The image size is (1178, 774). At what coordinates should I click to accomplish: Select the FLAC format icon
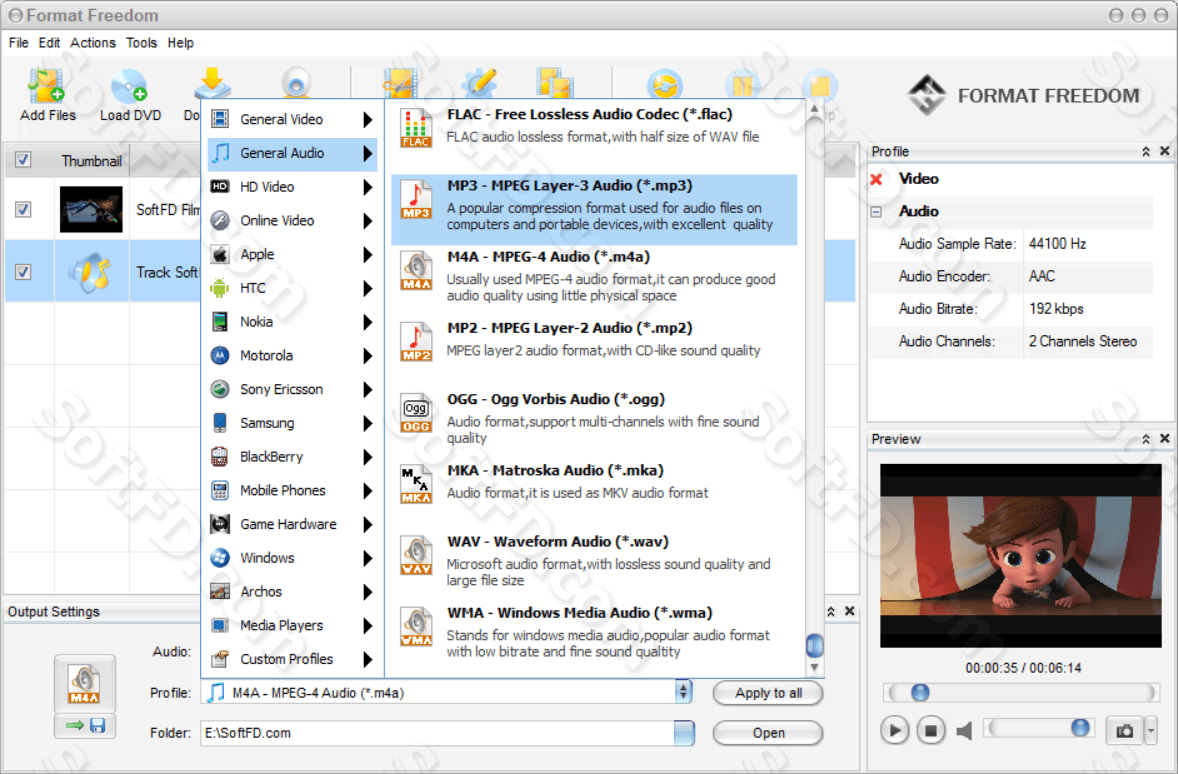[416, 128]
